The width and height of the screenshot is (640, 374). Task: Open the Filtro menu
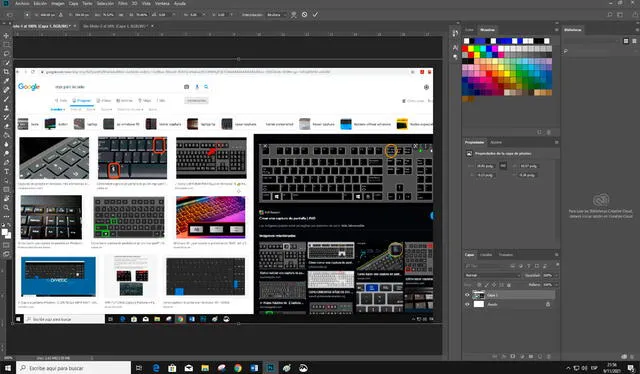pos(122,3)
